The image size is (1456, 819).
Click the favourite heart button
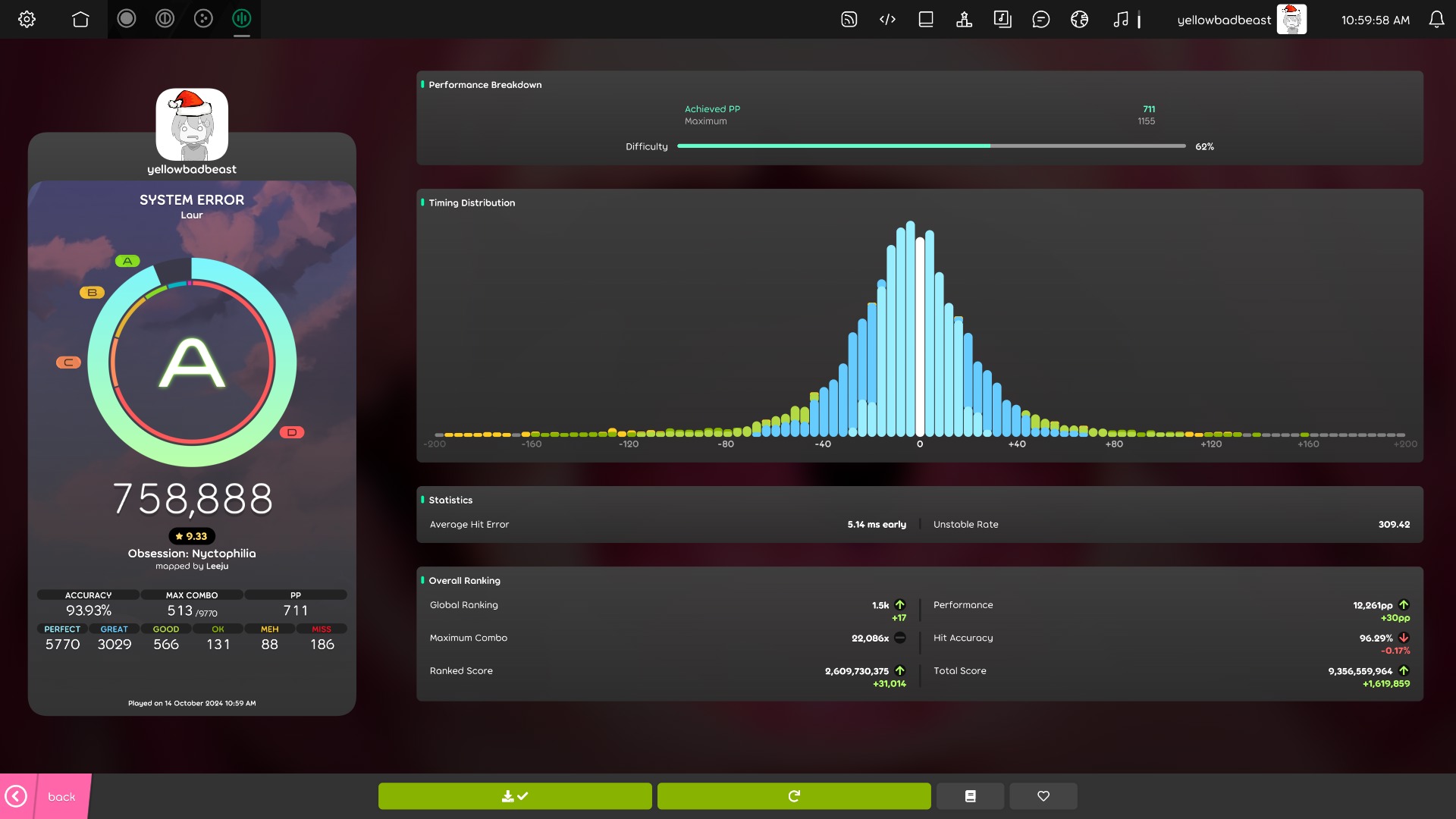(1043, 796)
